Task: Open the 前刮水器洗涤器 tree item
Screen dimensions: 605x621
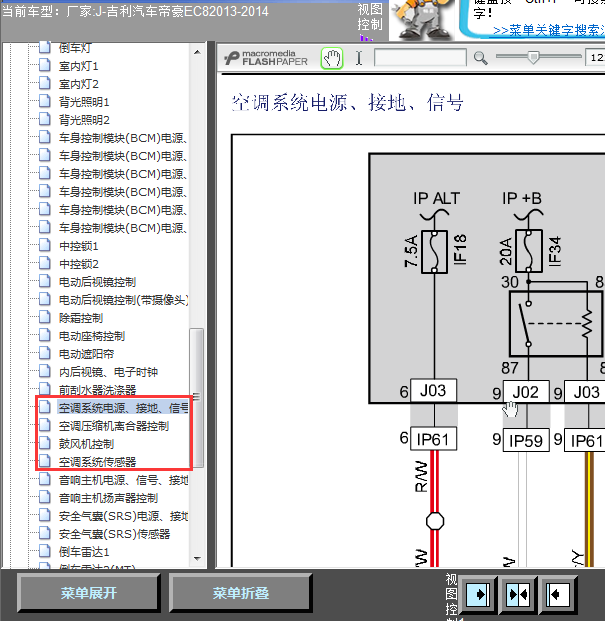Action: [97, 390]
